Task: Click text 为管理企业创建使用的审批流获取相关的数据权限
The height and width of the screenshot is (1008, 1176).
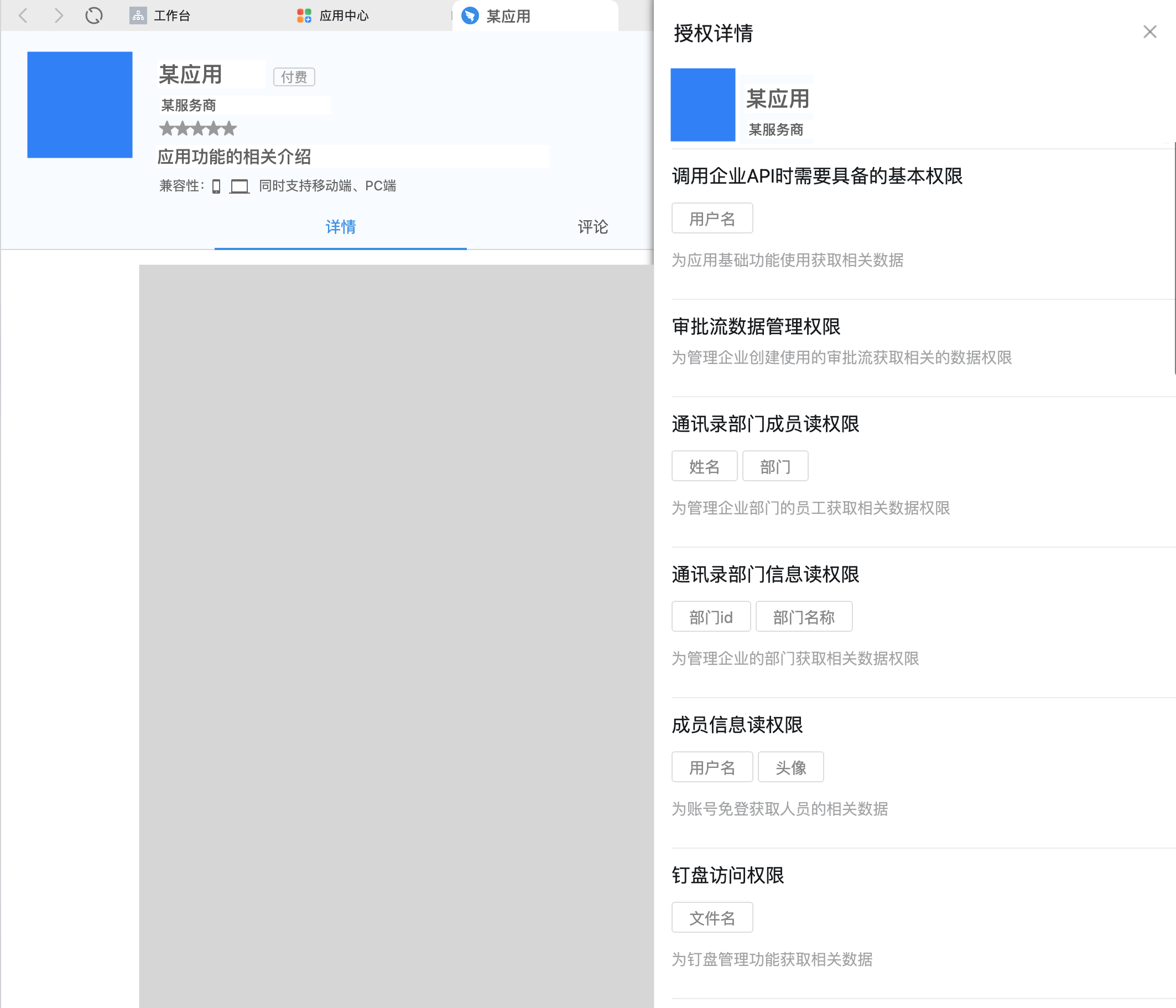Action: click(x=842, y=357)
